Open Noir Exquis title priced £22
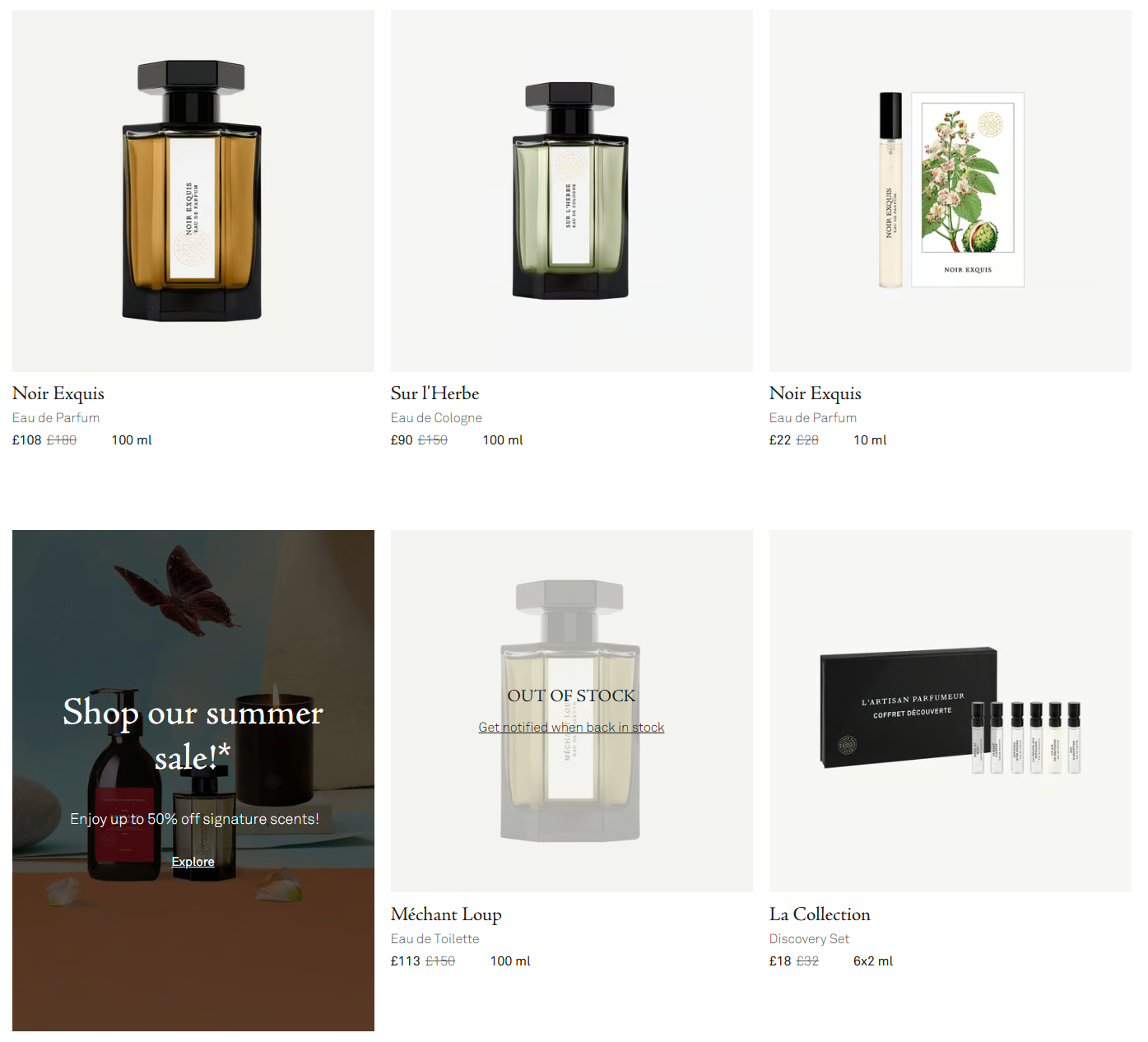The image size is (1148, 1042). (816, 393)
